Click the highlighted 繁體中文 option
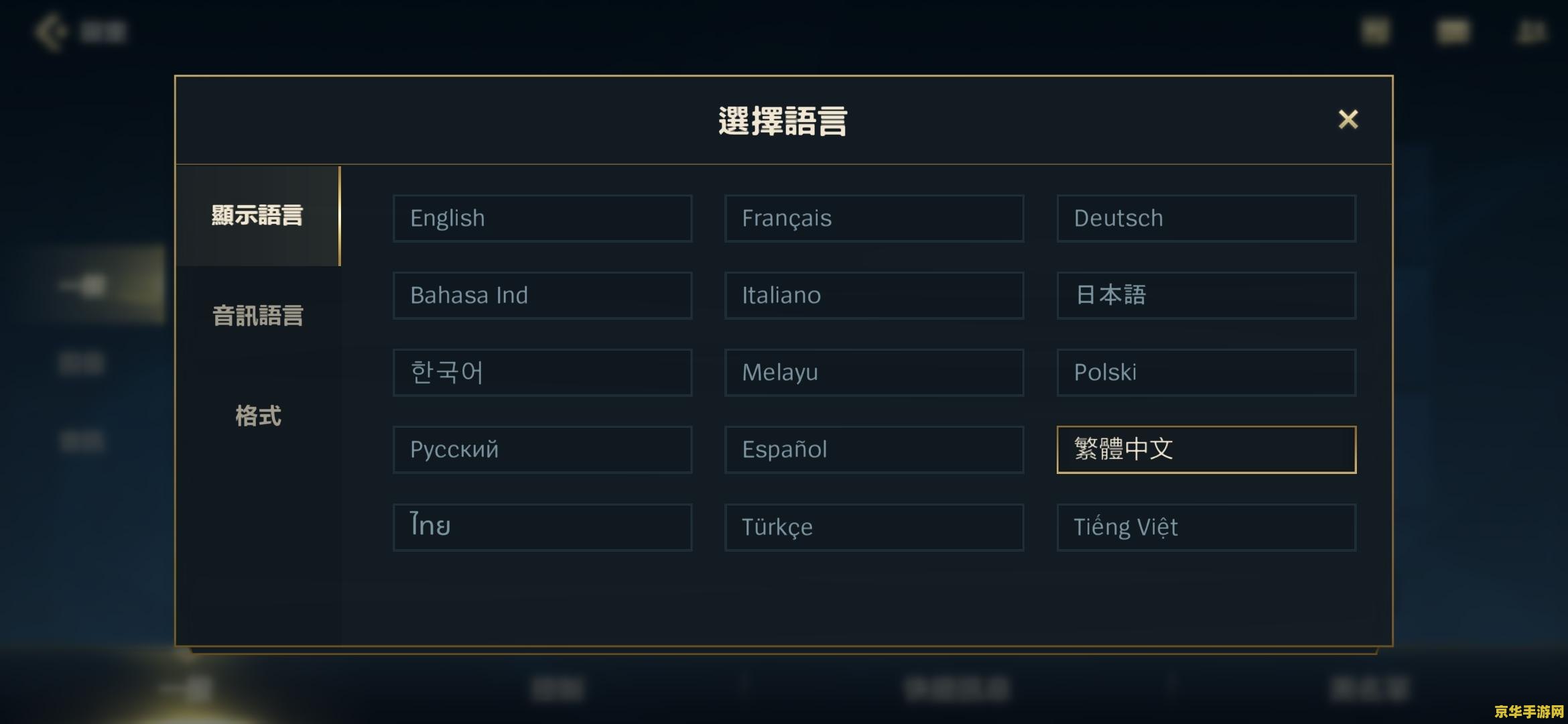1568x724 pixels. (1206, 450)
